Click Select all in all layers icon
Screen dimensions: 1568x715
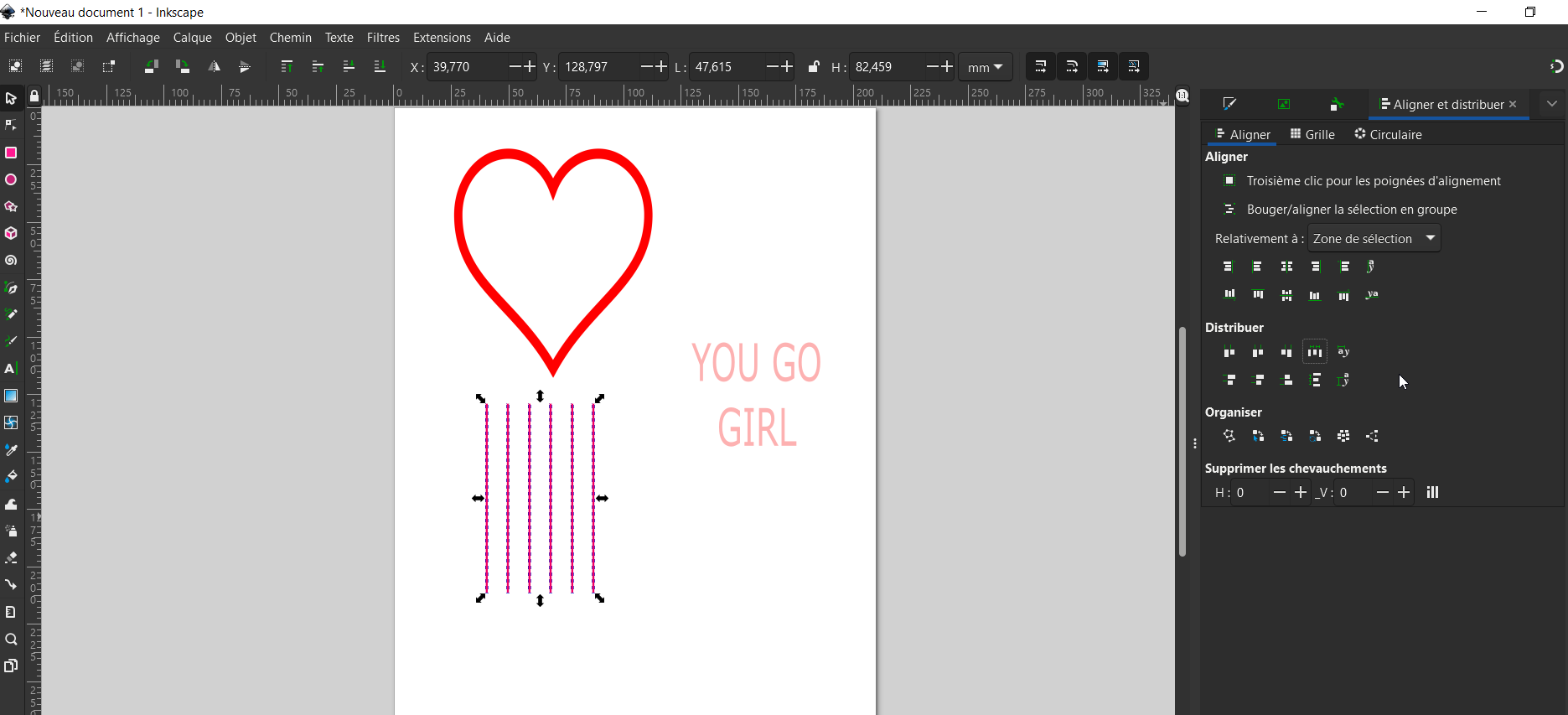click(x=46, y=66)
